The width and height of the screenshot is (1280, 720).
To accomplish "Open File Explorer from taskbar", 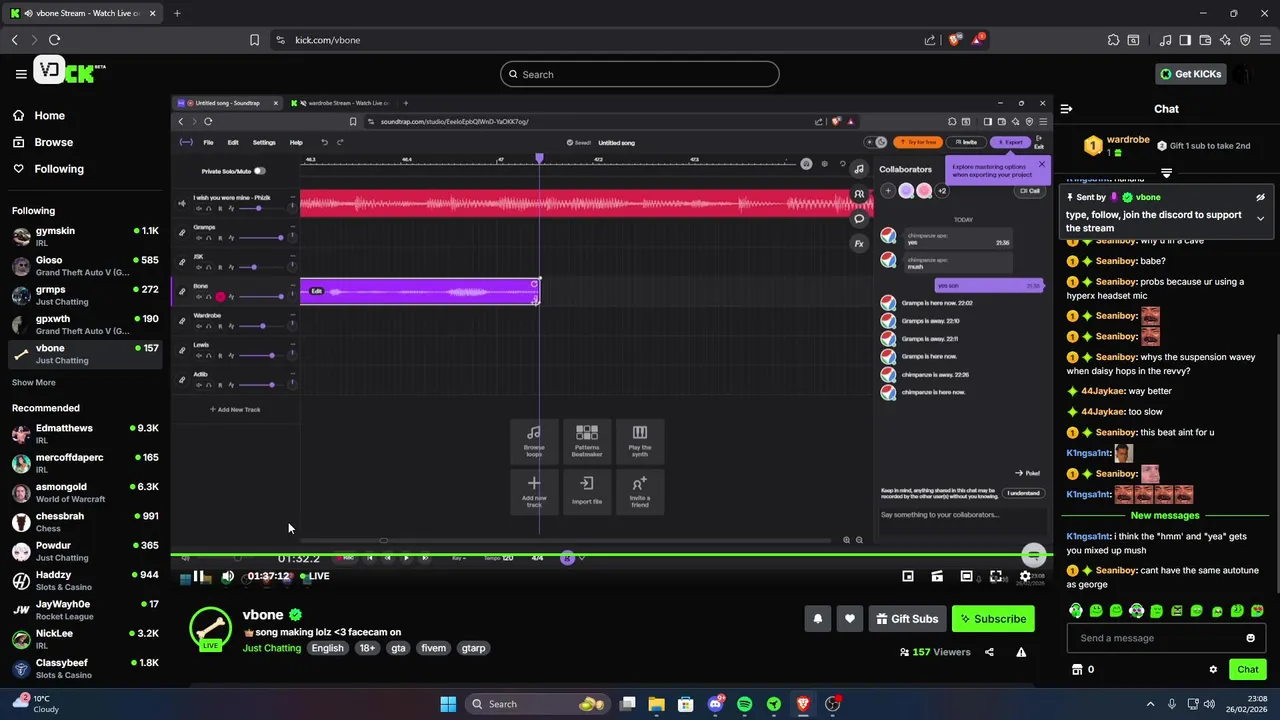I will point(656,704).
